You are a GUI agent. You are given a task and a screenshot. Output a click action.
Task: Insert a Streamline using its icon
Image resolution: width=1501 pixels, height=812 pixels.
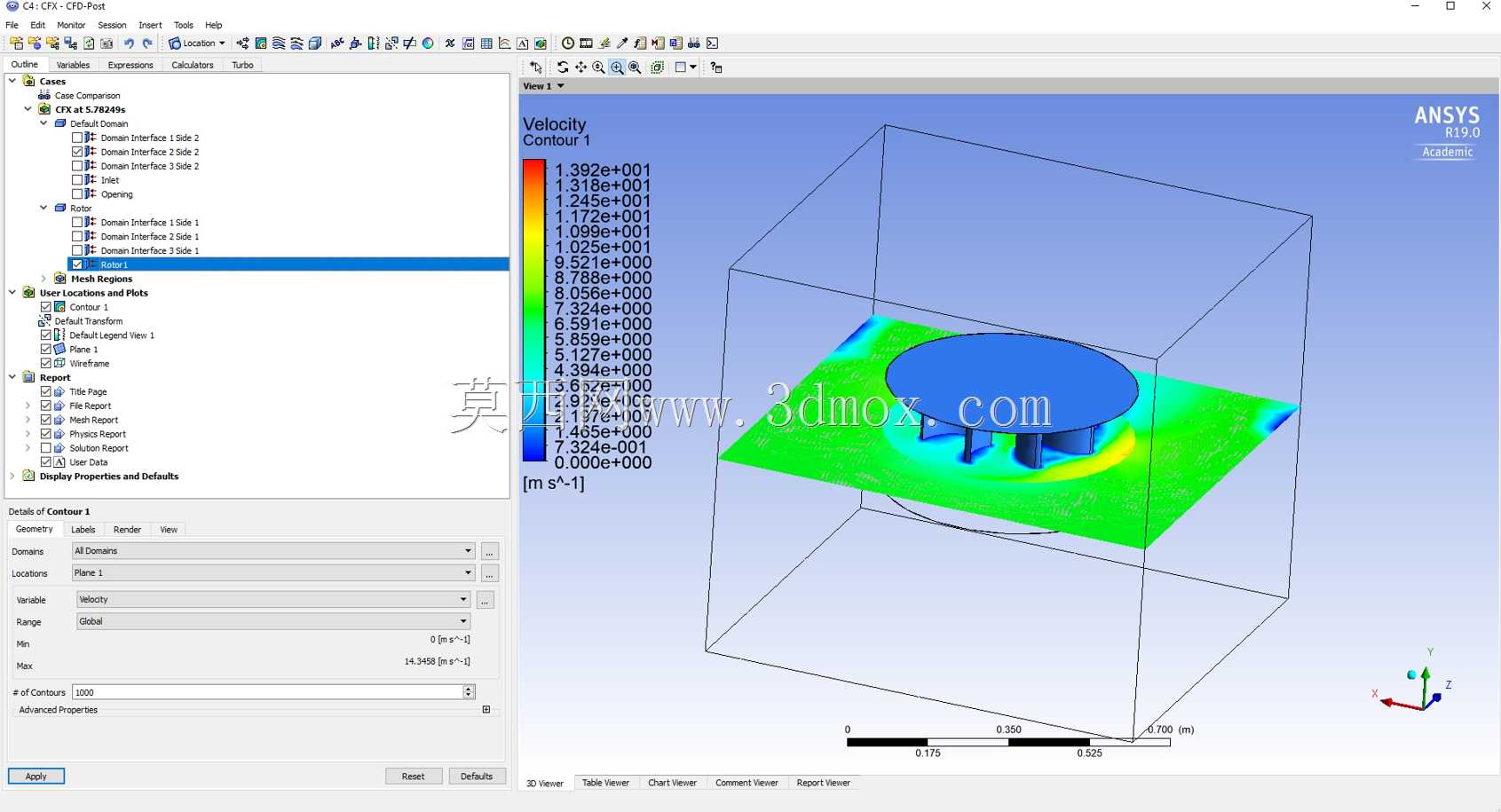[279, 43]
